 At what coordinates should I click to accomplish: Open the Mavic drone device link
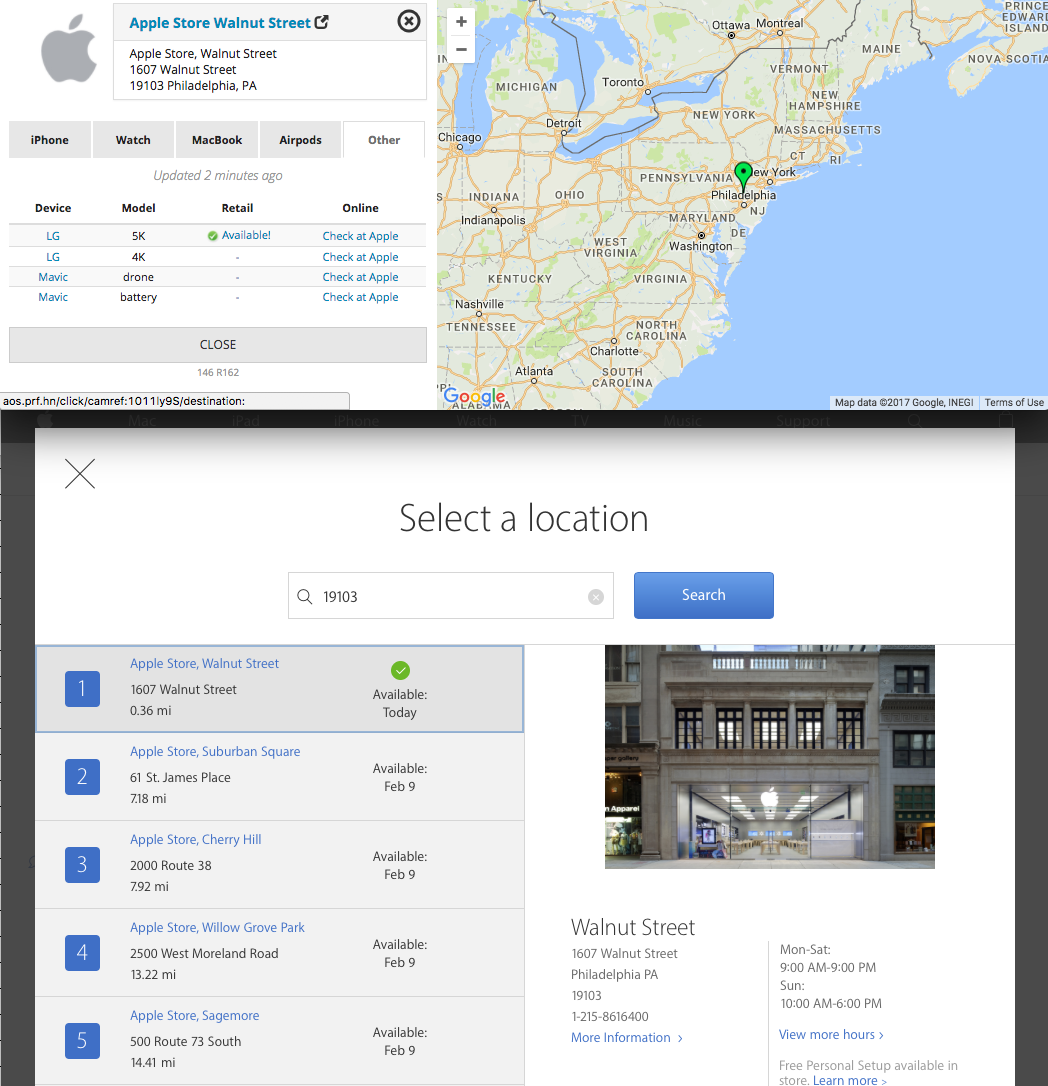click(x=53, y=277)
